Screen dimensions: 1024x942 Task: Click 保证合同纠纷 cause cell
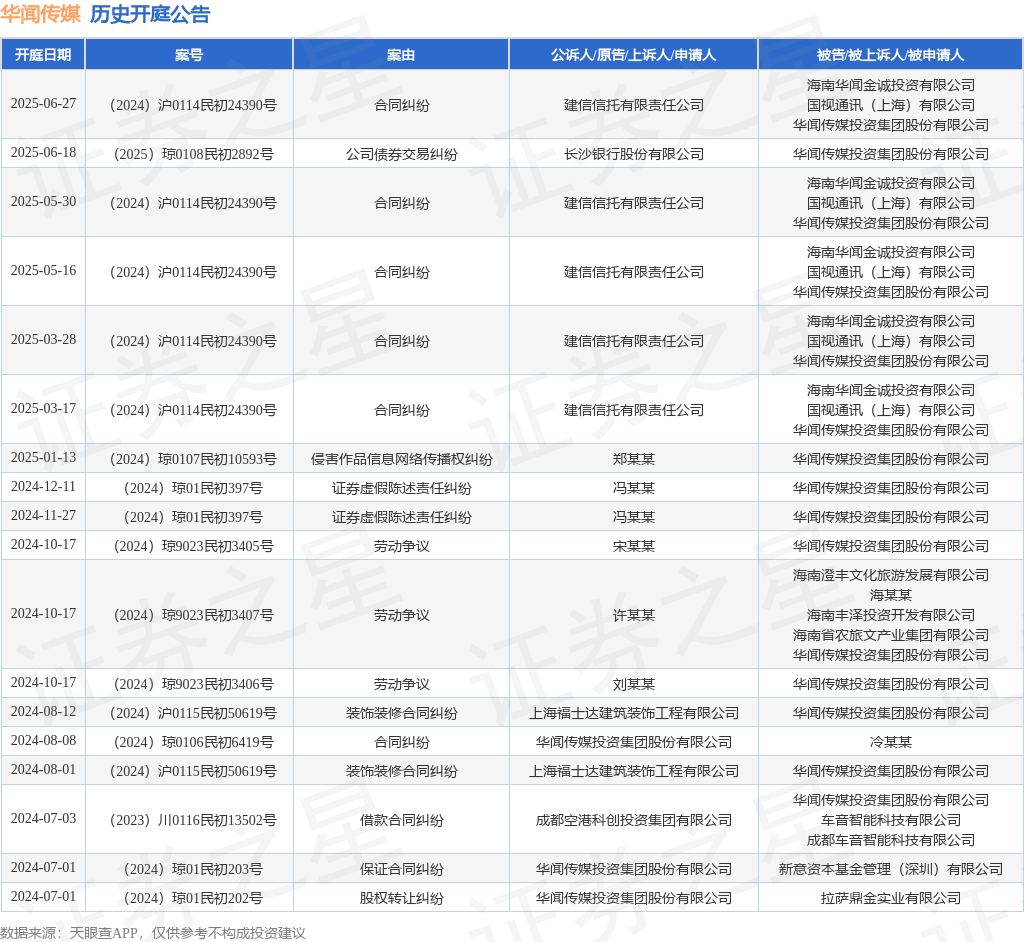402,869
